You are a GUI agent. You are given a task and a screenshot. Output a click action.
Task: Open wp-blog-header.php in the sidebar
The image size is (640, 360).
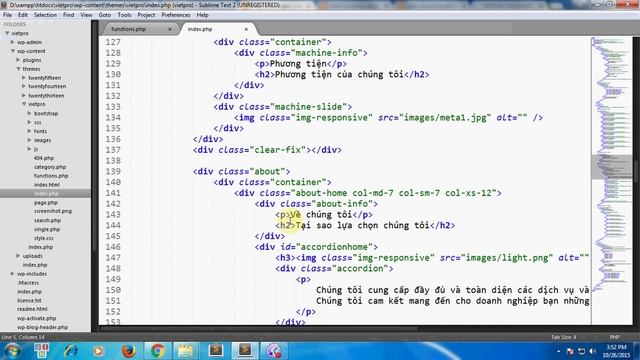click(x=42, y=327)
